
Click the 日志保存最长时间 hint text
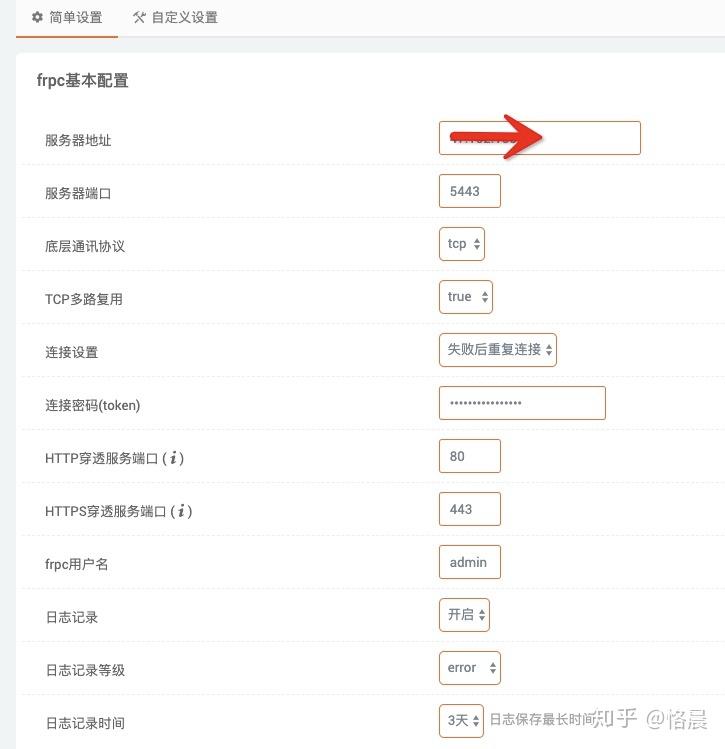point(540,719)
